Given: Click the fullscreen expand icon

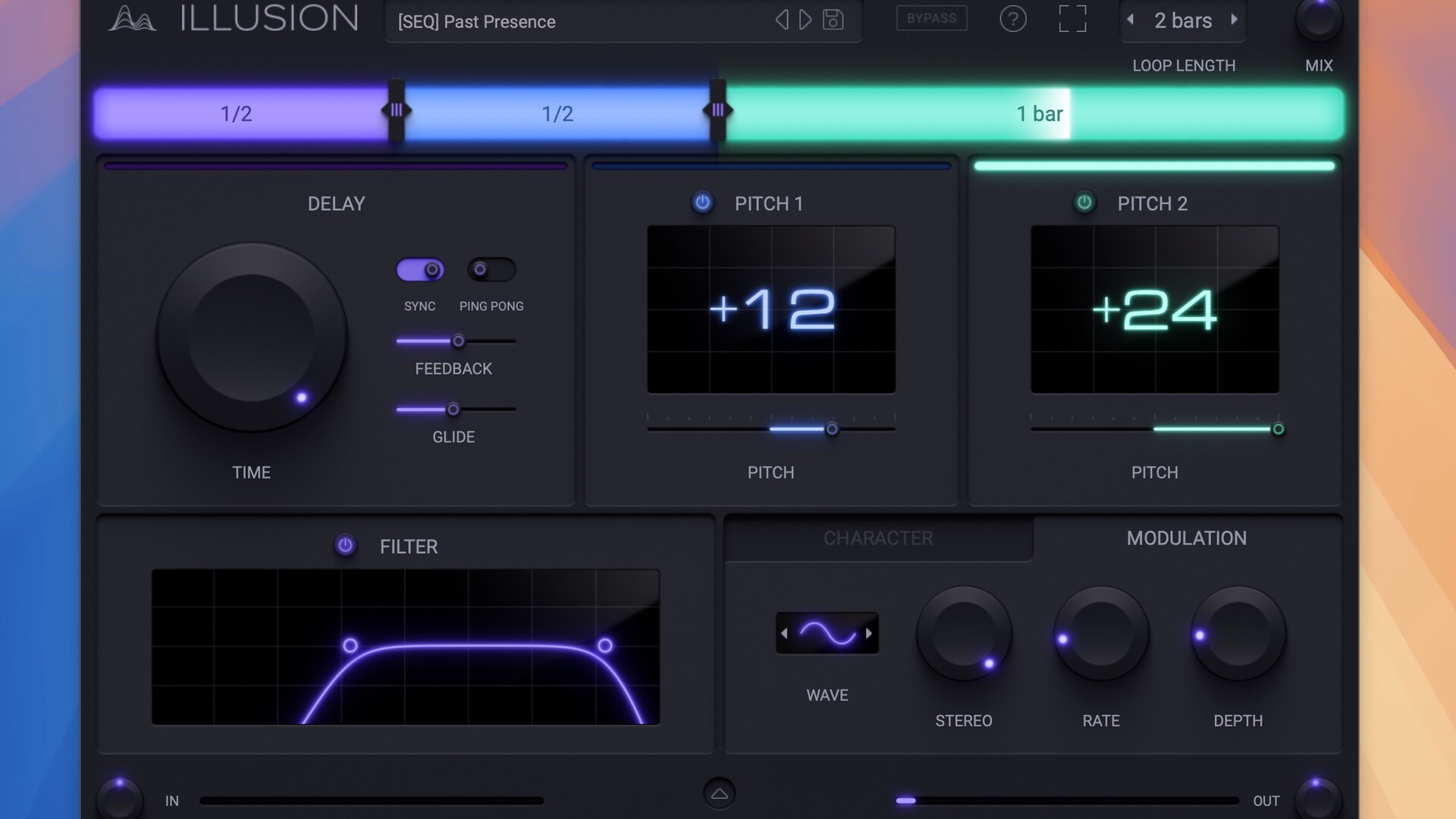Looking at the screenshot, I should pos(1072,19).
